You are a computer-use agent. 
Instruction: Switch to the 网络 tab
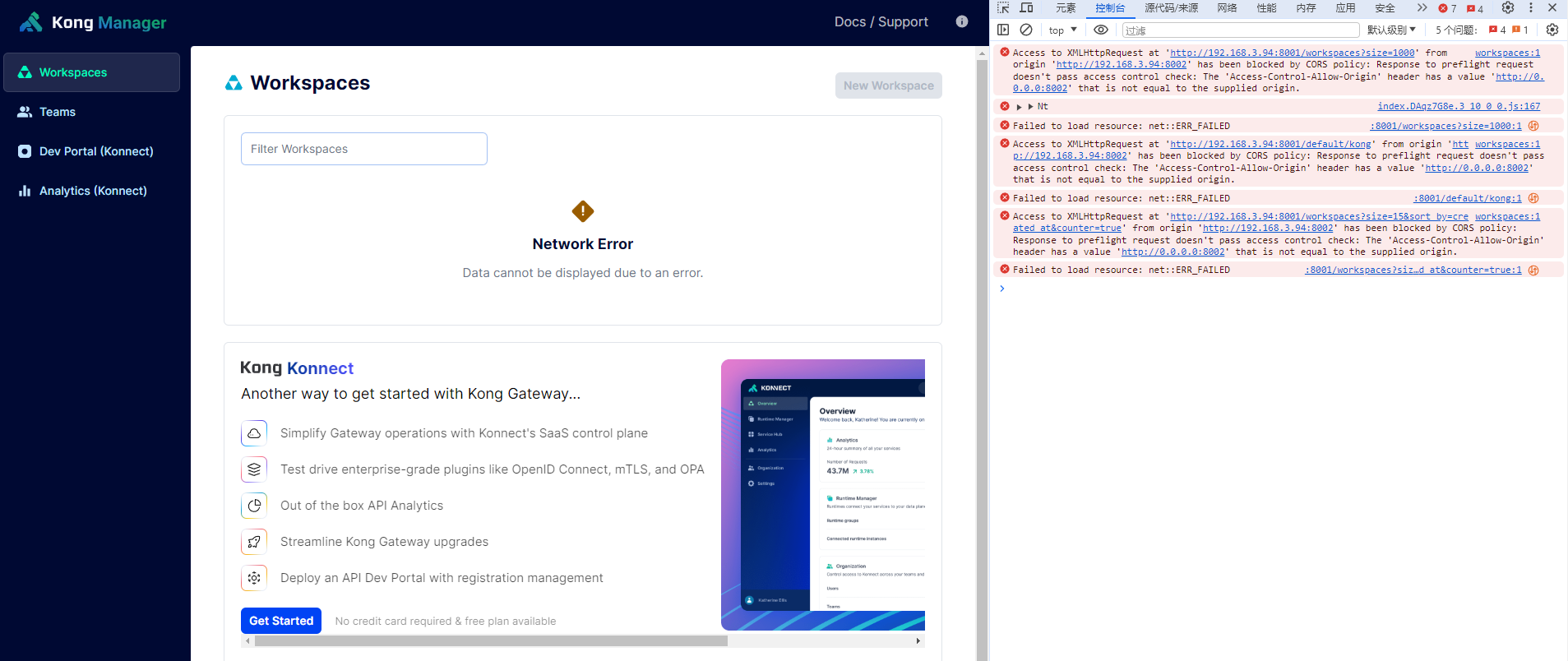point(1227,8)
